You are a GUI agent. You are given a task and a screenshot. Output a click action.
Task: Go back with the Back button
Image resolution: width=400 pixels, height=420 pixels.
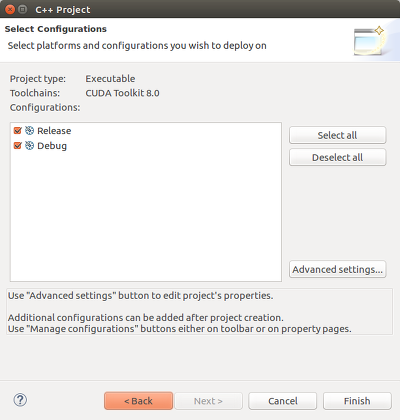138,401
